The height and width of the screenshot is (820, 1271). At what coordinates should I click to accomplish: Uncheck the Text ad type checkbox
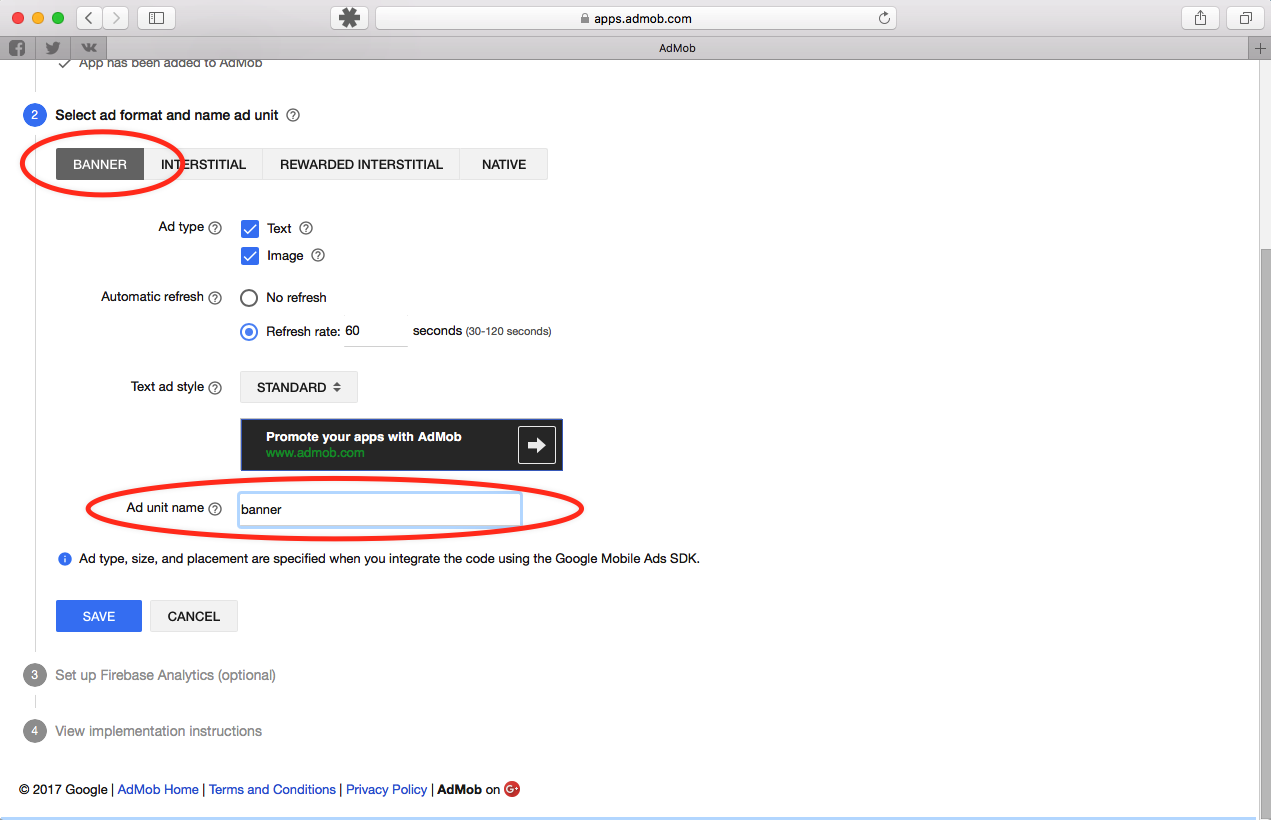click(250, 229)
